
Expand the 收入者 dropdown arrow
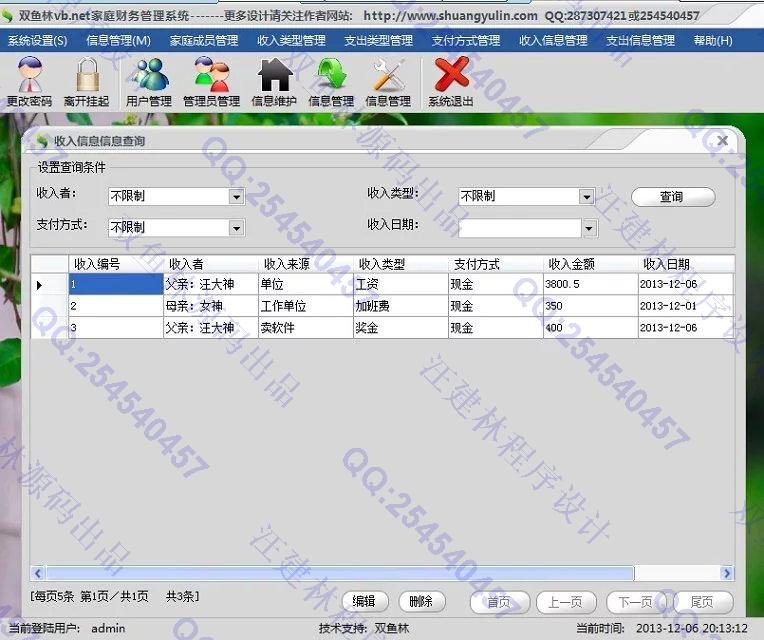[x=236, y=197]
